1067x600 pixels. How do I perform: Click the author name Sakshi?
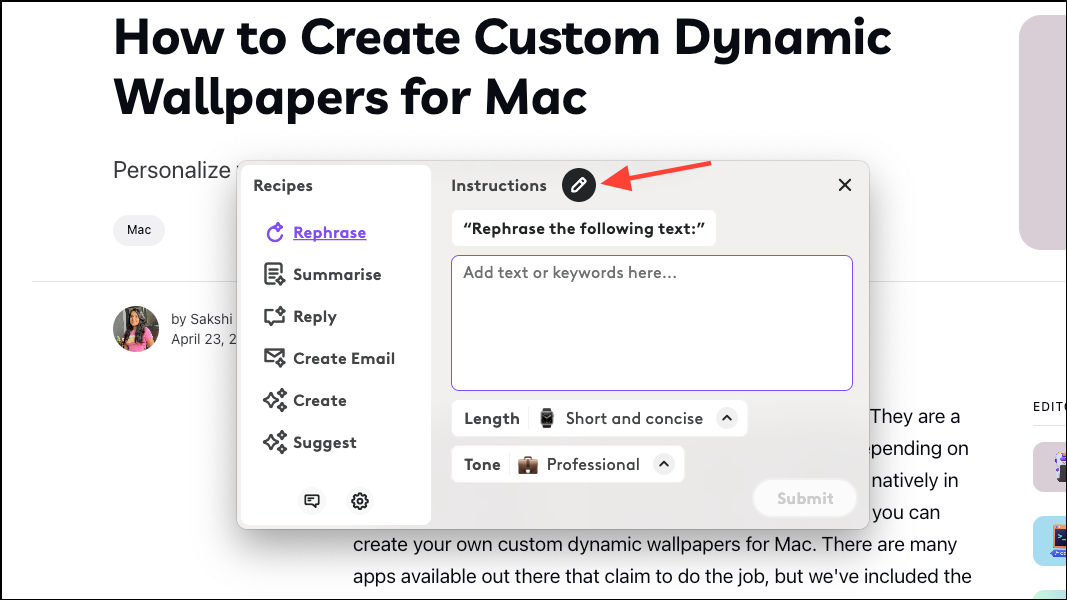211,319
